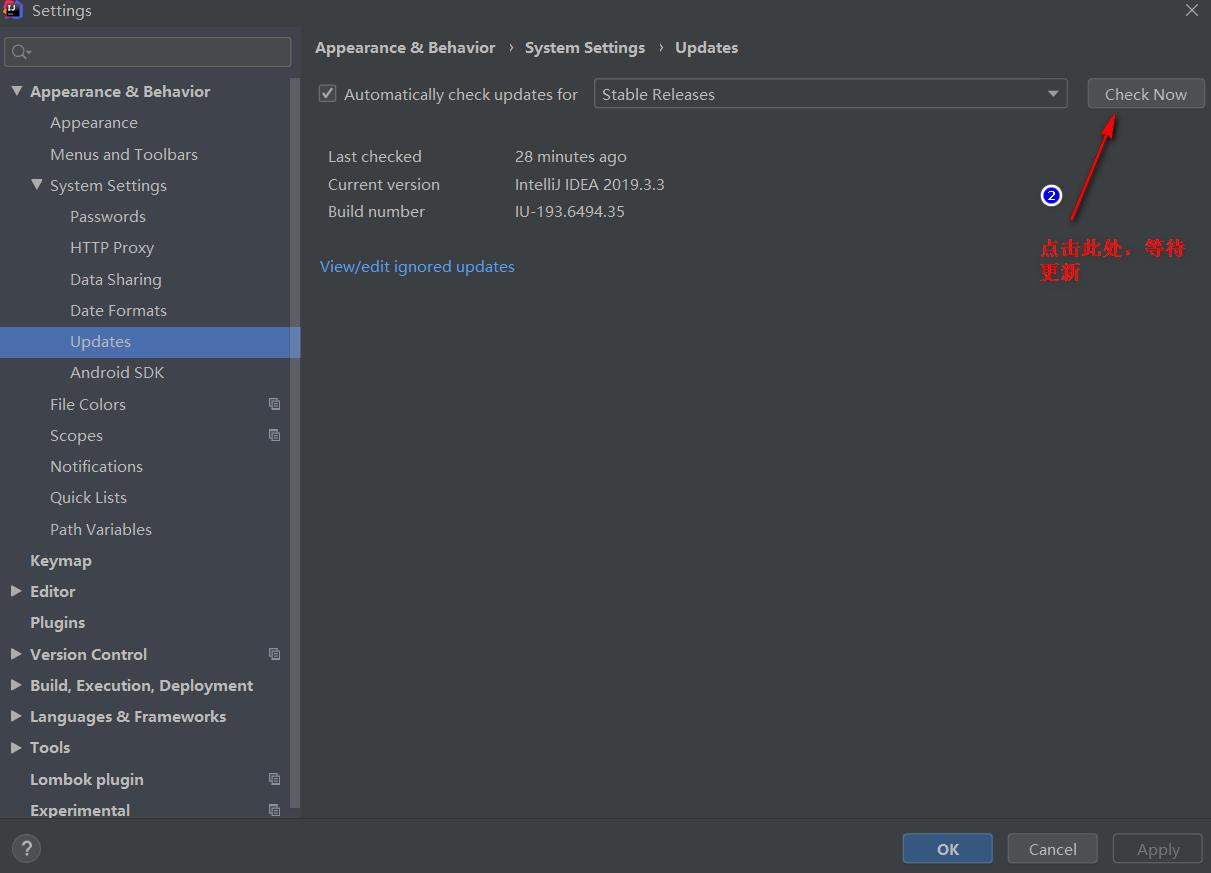Viewport: 1211px width, 873px height.
Task: Click the Check Now button
Action: pos(1146,94)
